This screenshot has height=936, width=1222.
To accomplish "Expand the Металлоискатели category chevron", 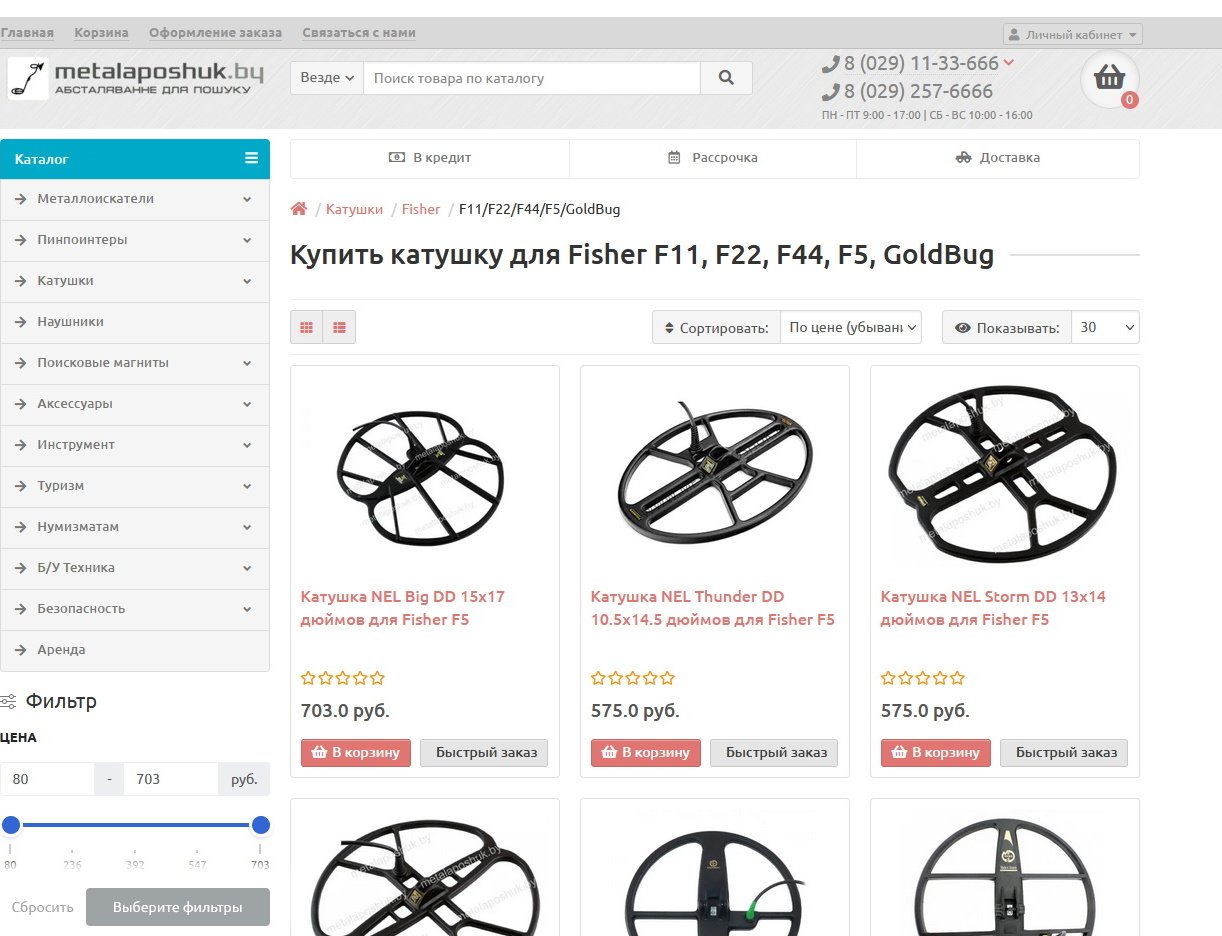I will 247,199.
